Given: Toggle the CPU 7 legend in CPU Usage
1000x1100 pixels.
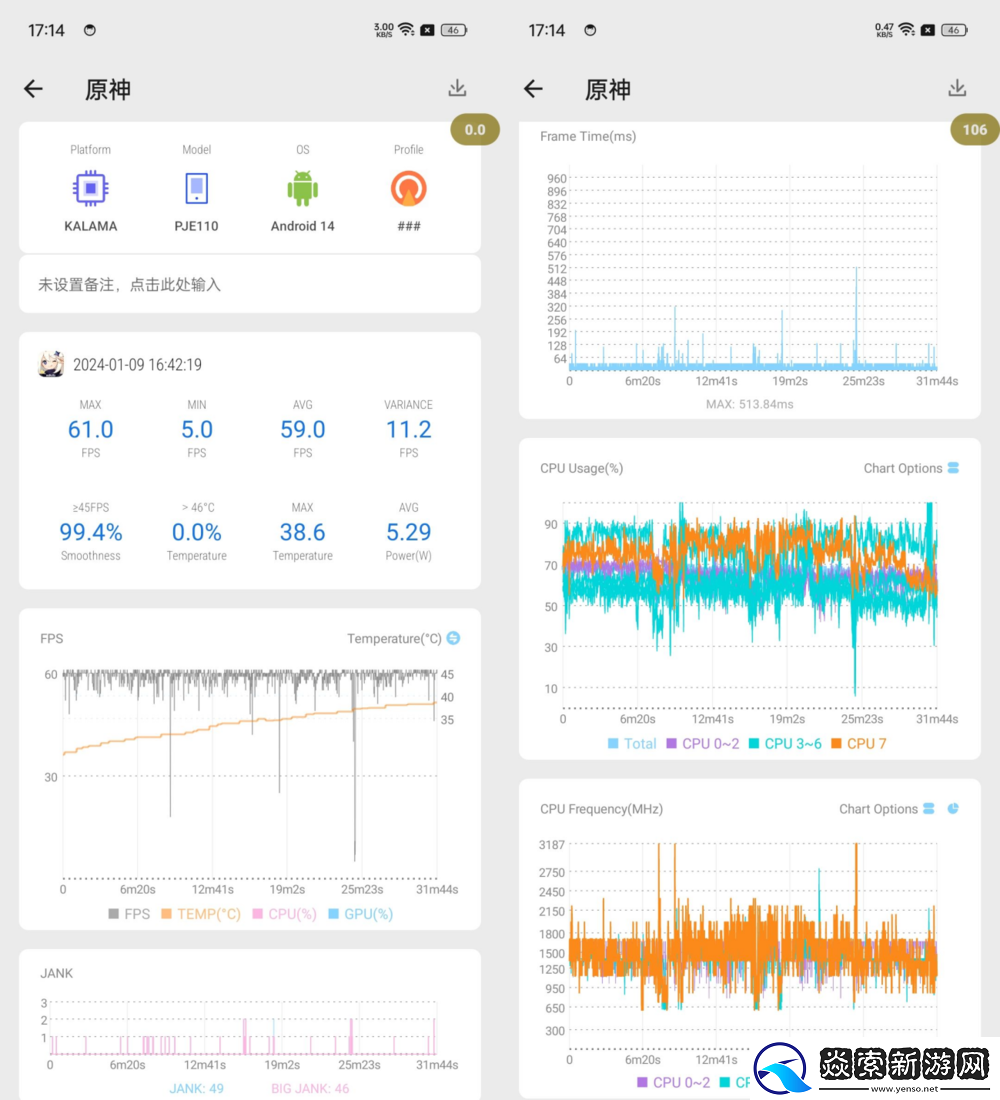Looking at the screenshot, I should coord(858,743).
